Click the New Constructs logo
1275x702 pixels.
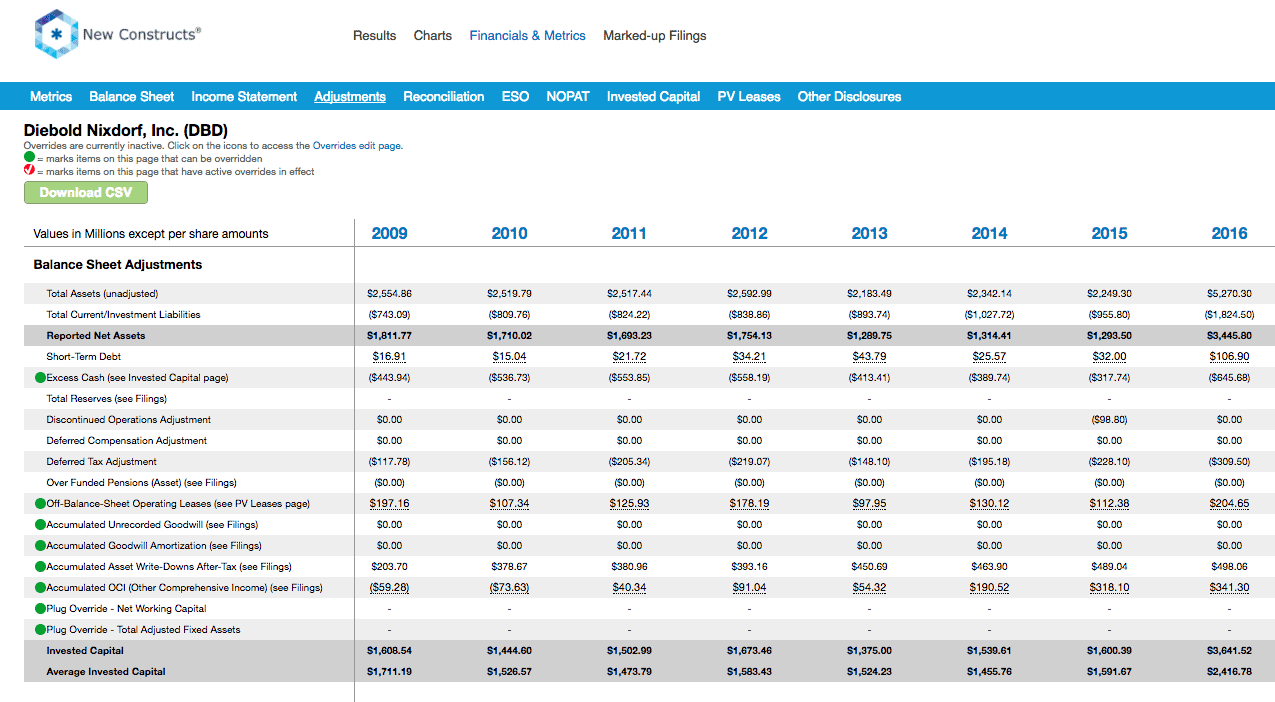pyautogui.click(x=117, y=35)
